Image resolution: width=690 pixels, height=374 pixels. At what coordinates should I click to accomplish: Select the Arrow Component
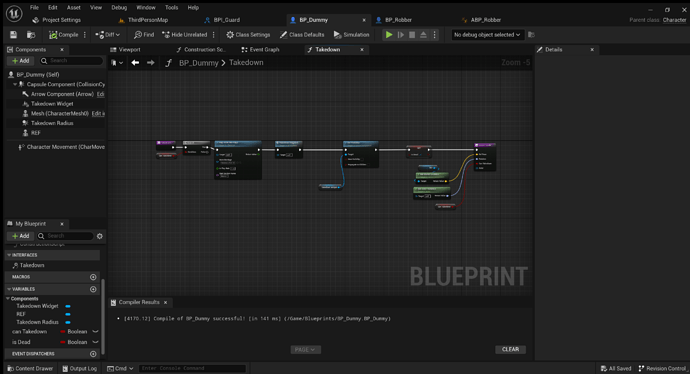tap(62, 94)
